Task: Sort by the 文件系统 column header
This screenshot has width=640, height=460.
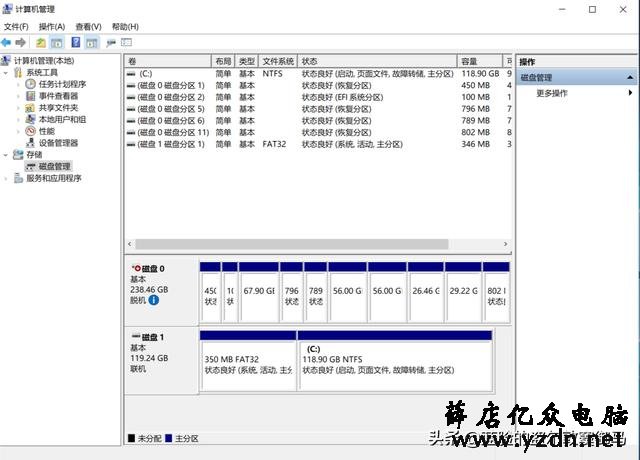Action: (x=278, y=61)
